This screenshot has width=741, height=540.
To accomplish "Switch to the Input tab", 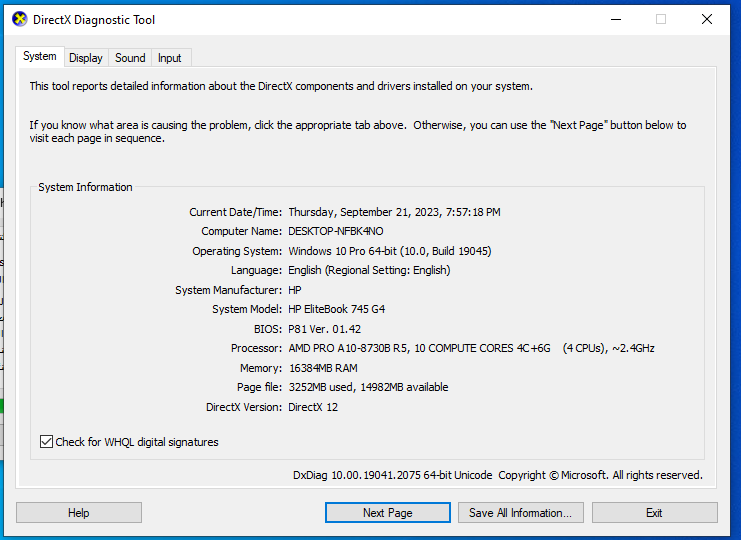I will (169, 58).
